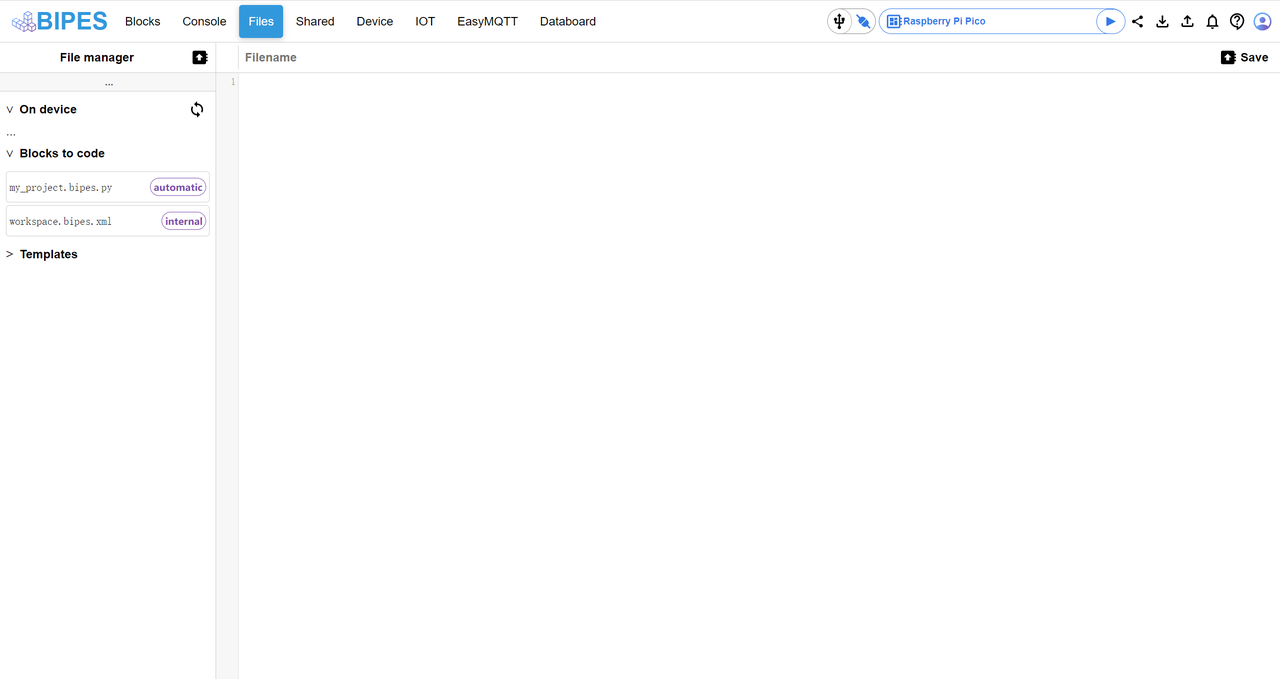Click the Filename input field
This screenshot has width=1280, height=679.
tap(725, 57)
